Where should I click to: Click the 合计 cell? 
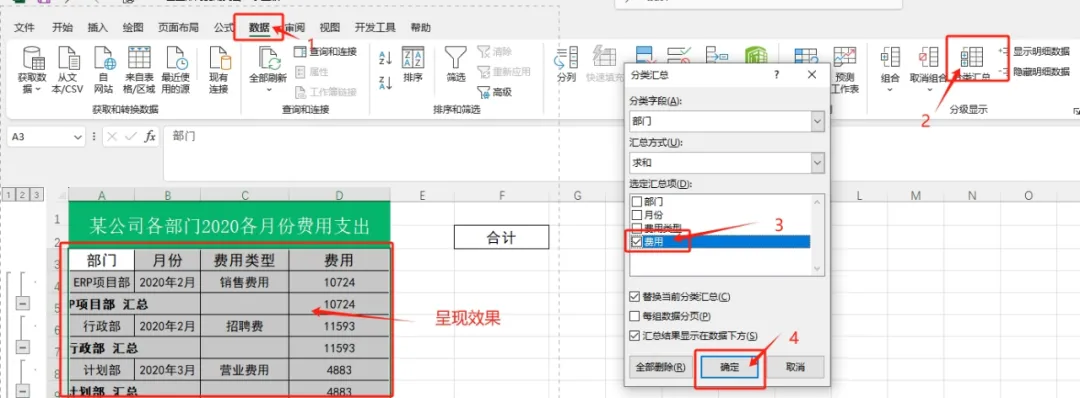click(501, 238)
